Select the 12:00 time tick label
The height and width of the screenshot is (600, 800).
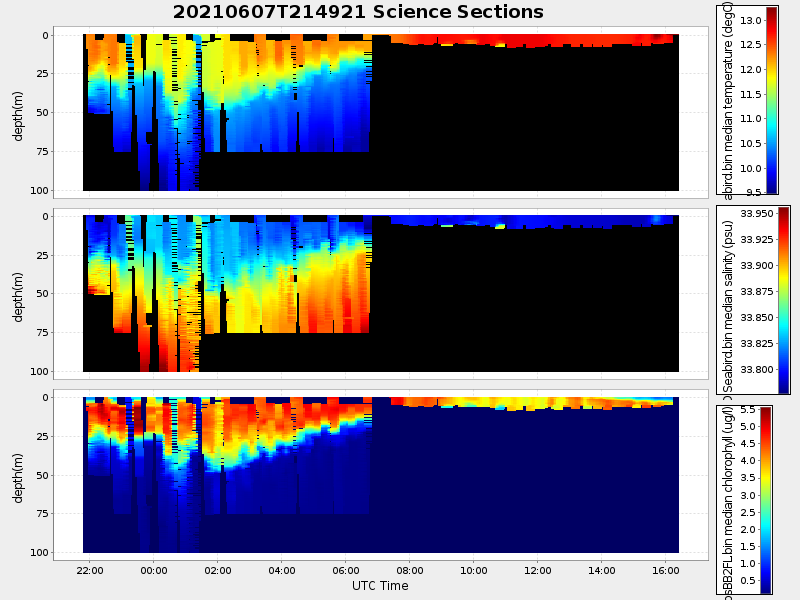click(538, 570)
